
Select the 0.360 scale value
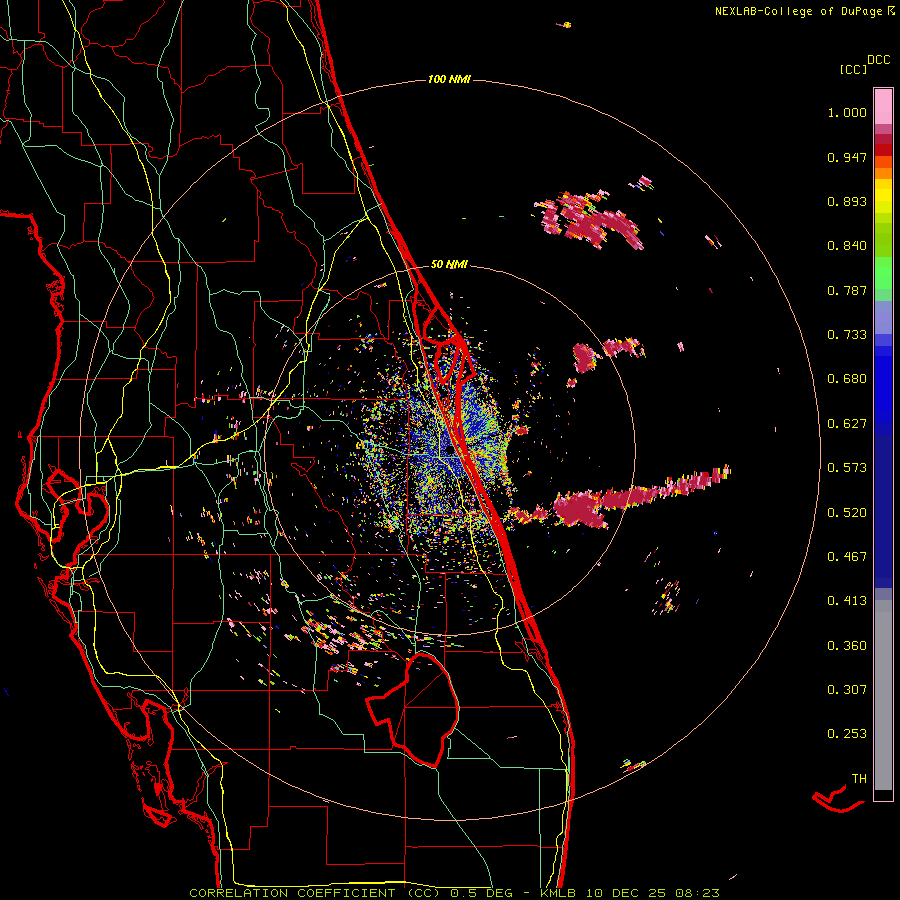[x=847, y=646]
